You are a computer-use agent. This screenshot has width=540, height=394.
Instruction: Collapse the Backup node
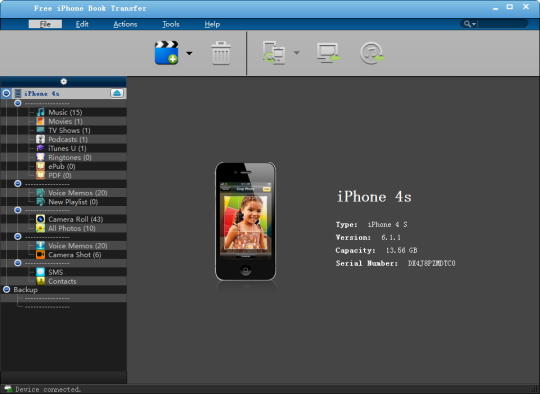(6, 289)
